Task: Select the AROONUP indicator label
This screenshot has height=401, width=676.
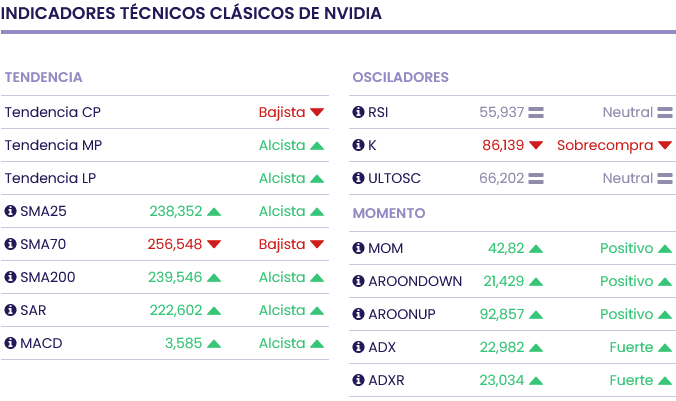Action: pyautogui.click(x=402, y=314)
